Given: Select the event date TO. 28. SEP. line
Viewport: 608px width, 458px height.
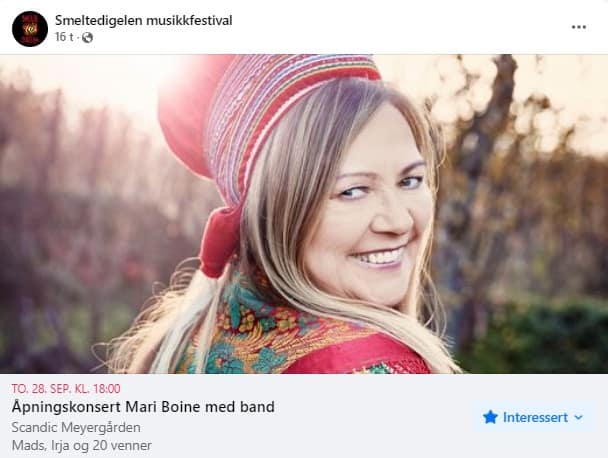Looking at the screenshot, I should [x=67, y=387].
